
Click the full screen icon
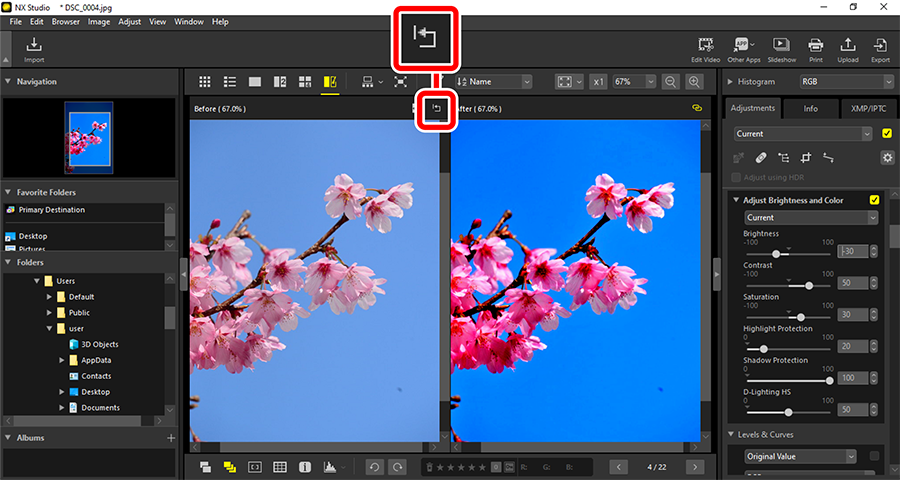pos(400,82)
